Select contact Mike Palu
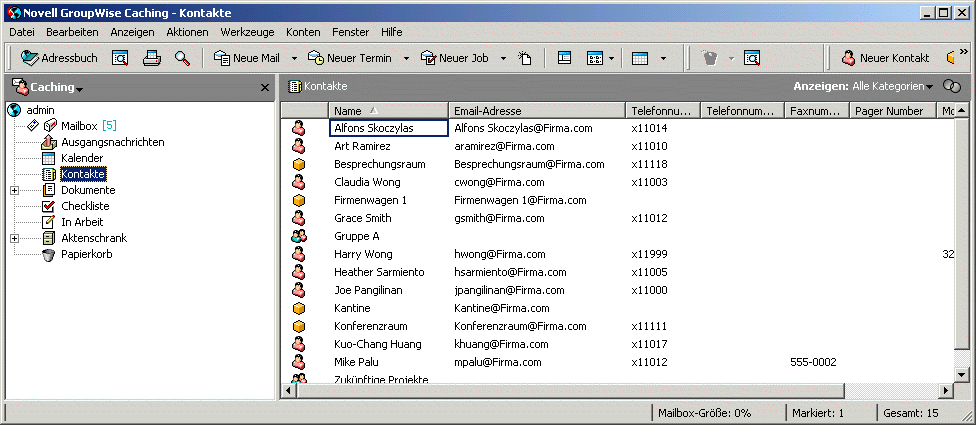 click(x=356, y=362)
